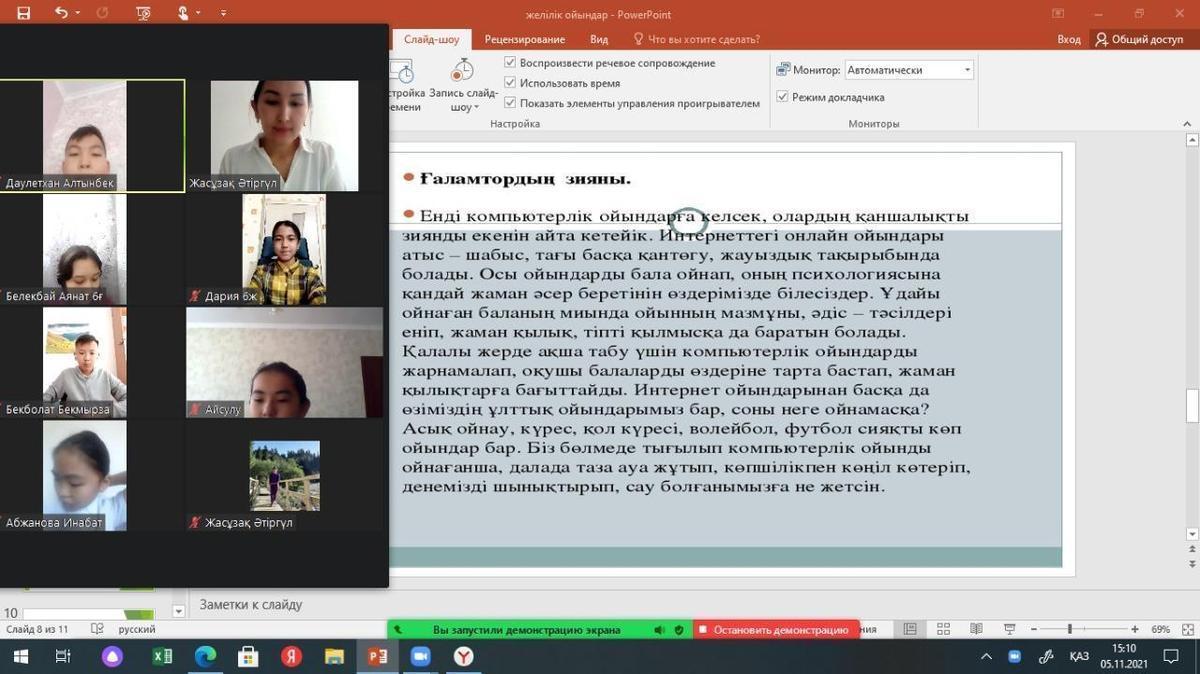Open the Zoom app in the taskbar
Screen dimensions: 1200x674
421,656
